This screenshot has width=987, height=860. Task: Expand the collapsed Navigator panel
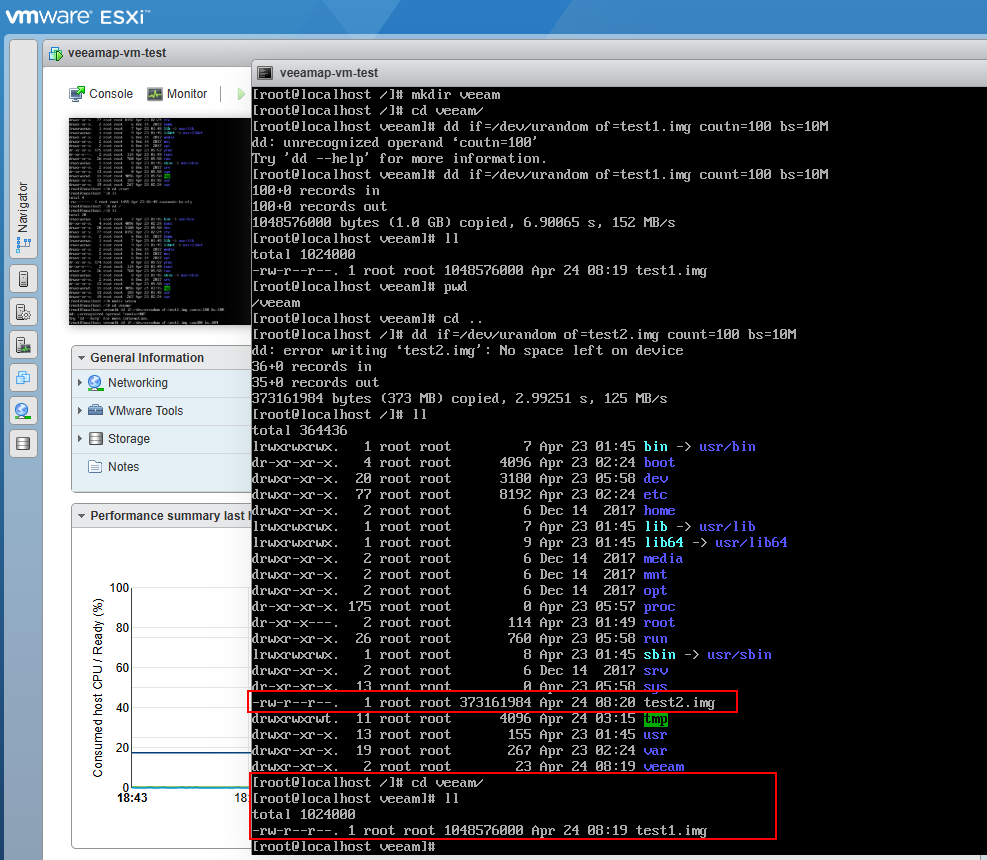23,149
